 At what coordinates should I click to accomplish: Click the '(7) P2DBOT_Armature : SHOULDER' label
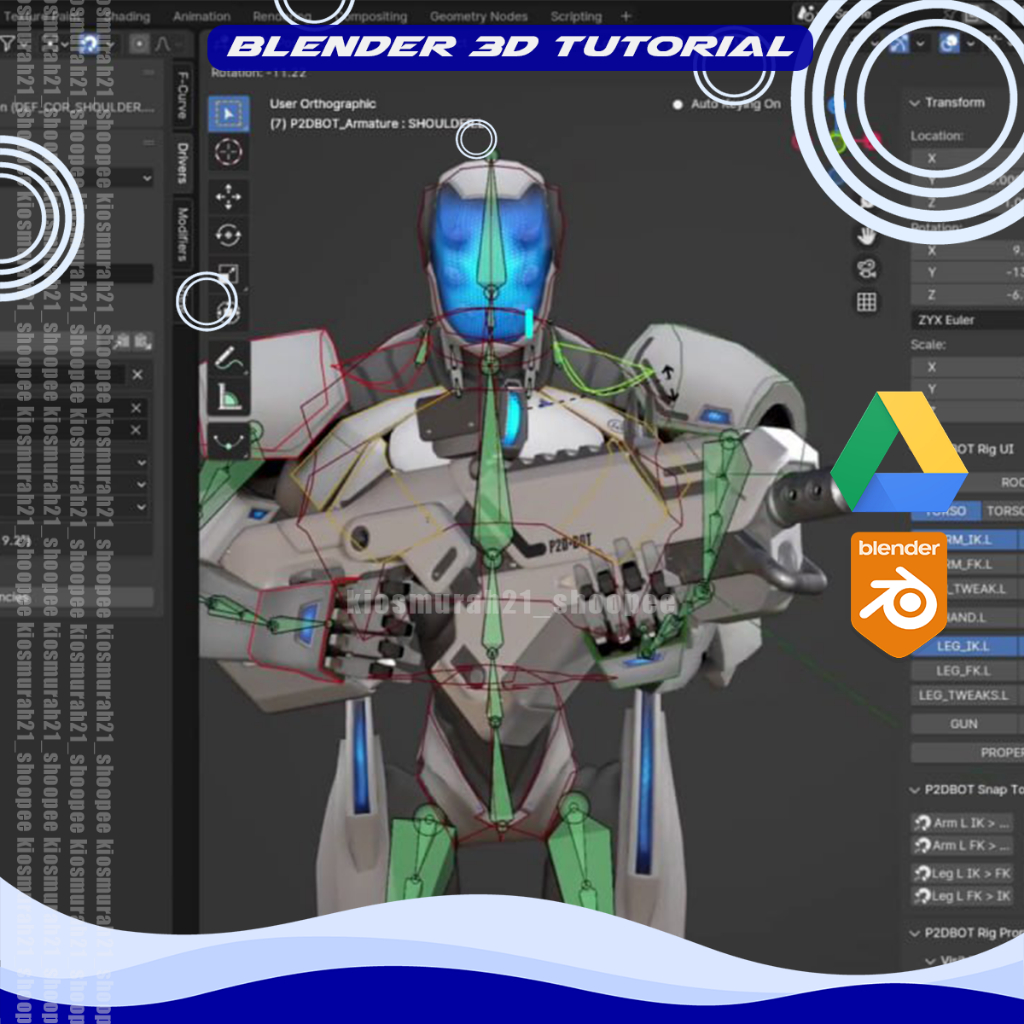tap(376, 124)
